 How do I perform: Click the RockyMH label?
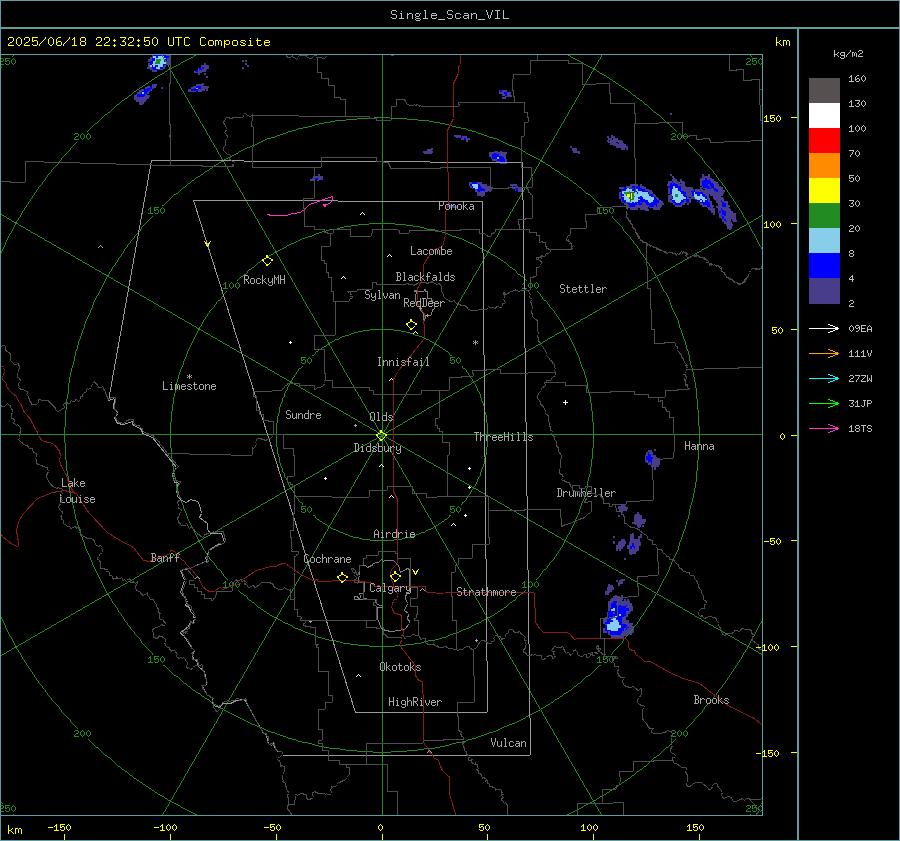264,280
